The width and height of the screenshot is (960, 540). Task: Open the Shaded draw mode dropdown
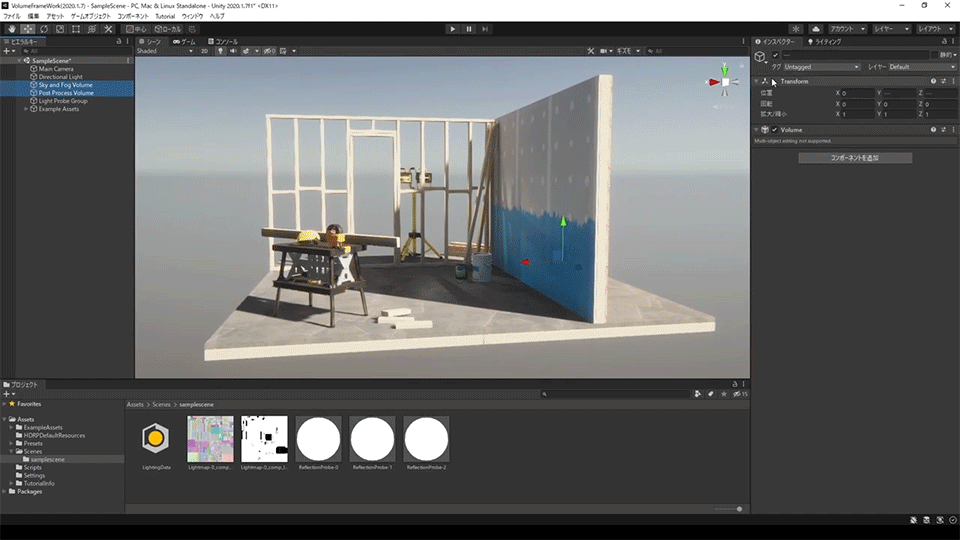point(165,51)
